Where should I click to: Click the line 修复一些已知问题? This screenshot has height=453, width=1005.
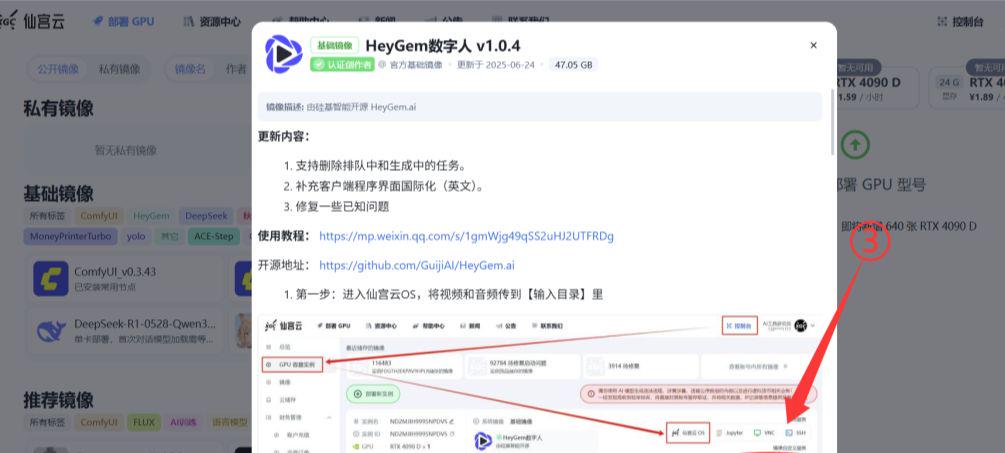(x=342, y=207)
